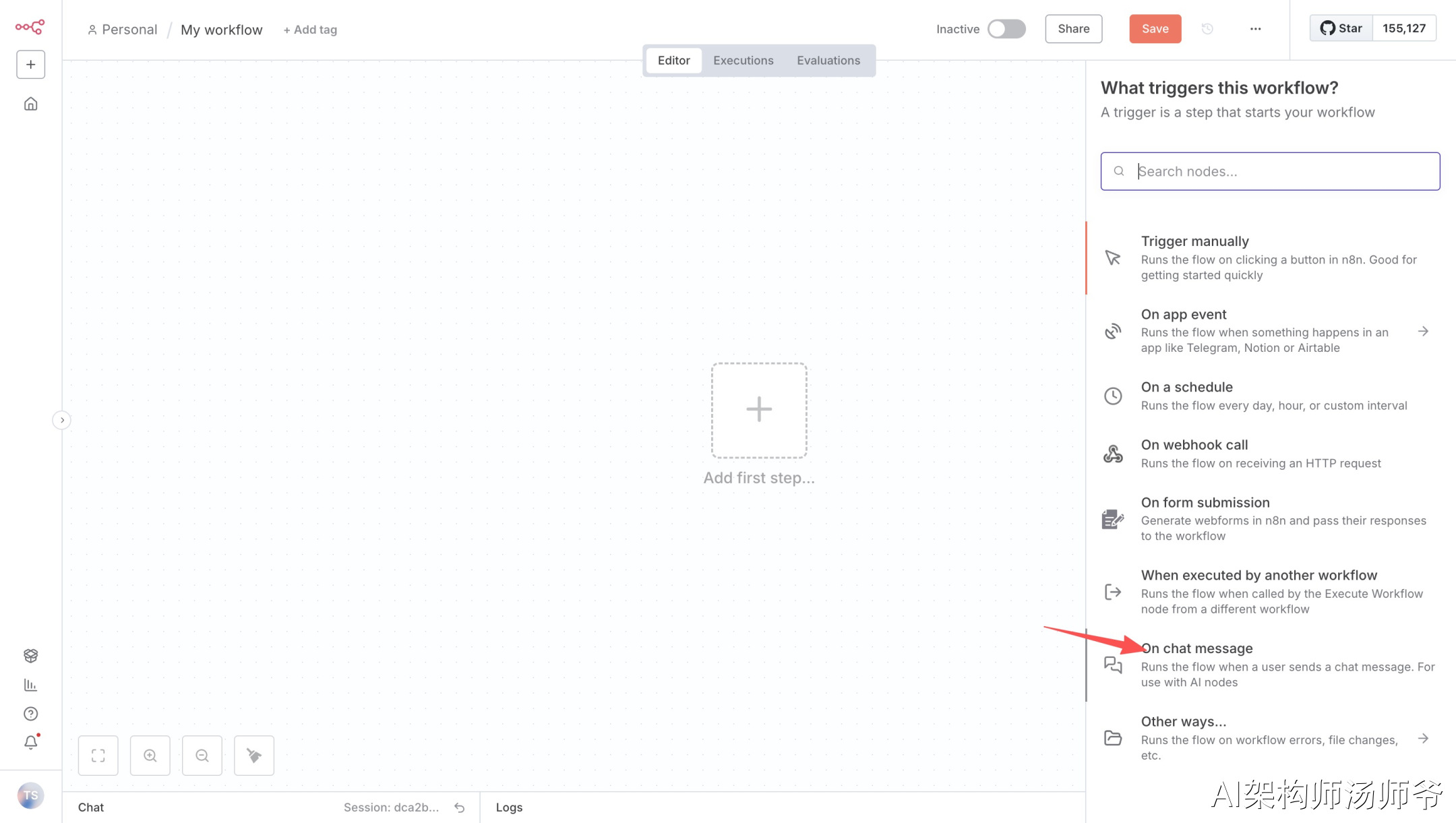Screen dimensions: 1456x823
Task: Toggle the Inactive workflow switch
Action: 1006,29
